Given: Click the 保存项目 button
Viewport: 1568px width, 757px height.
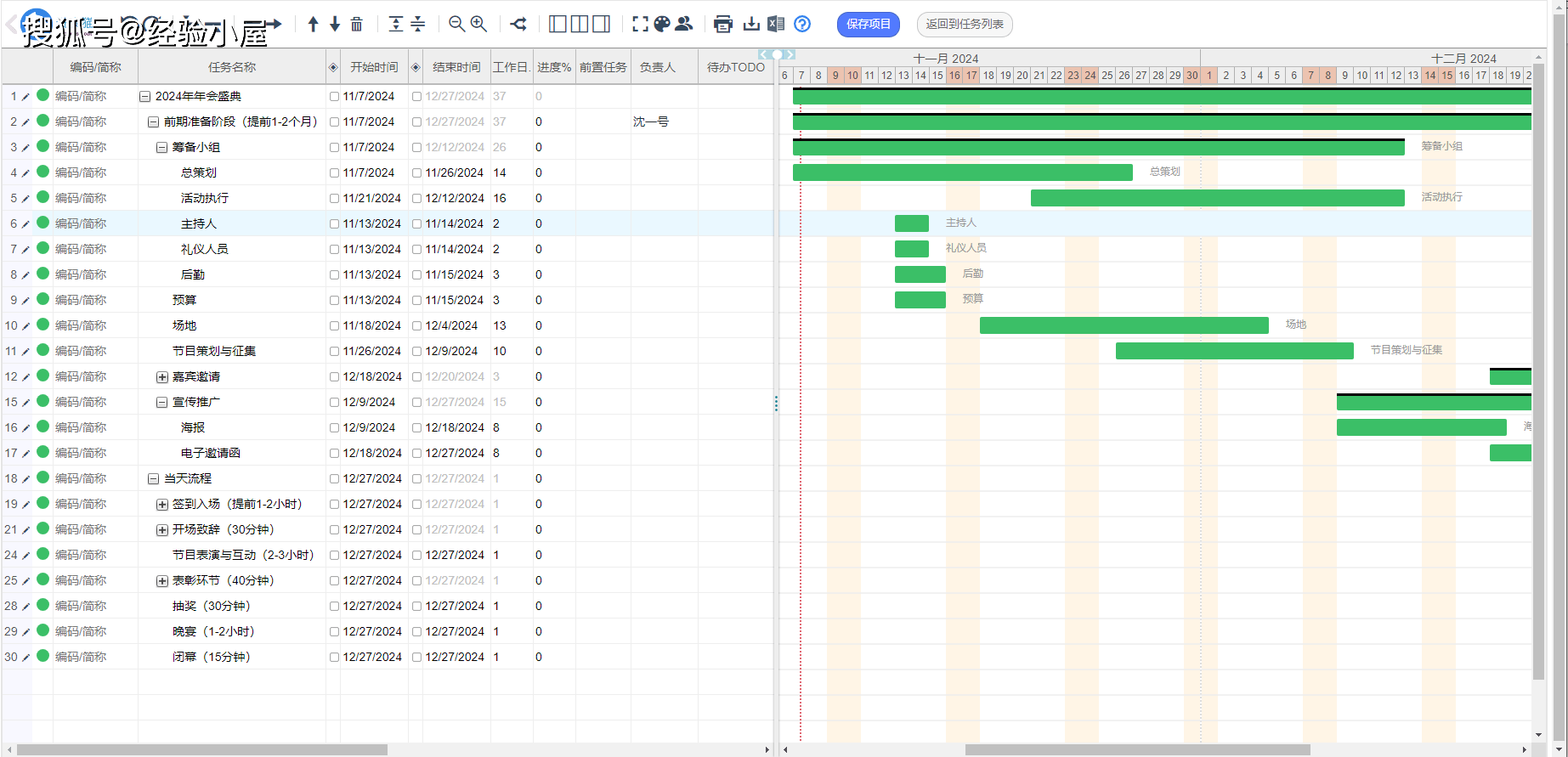Looking at the screenshot, I should pos(868,25).
